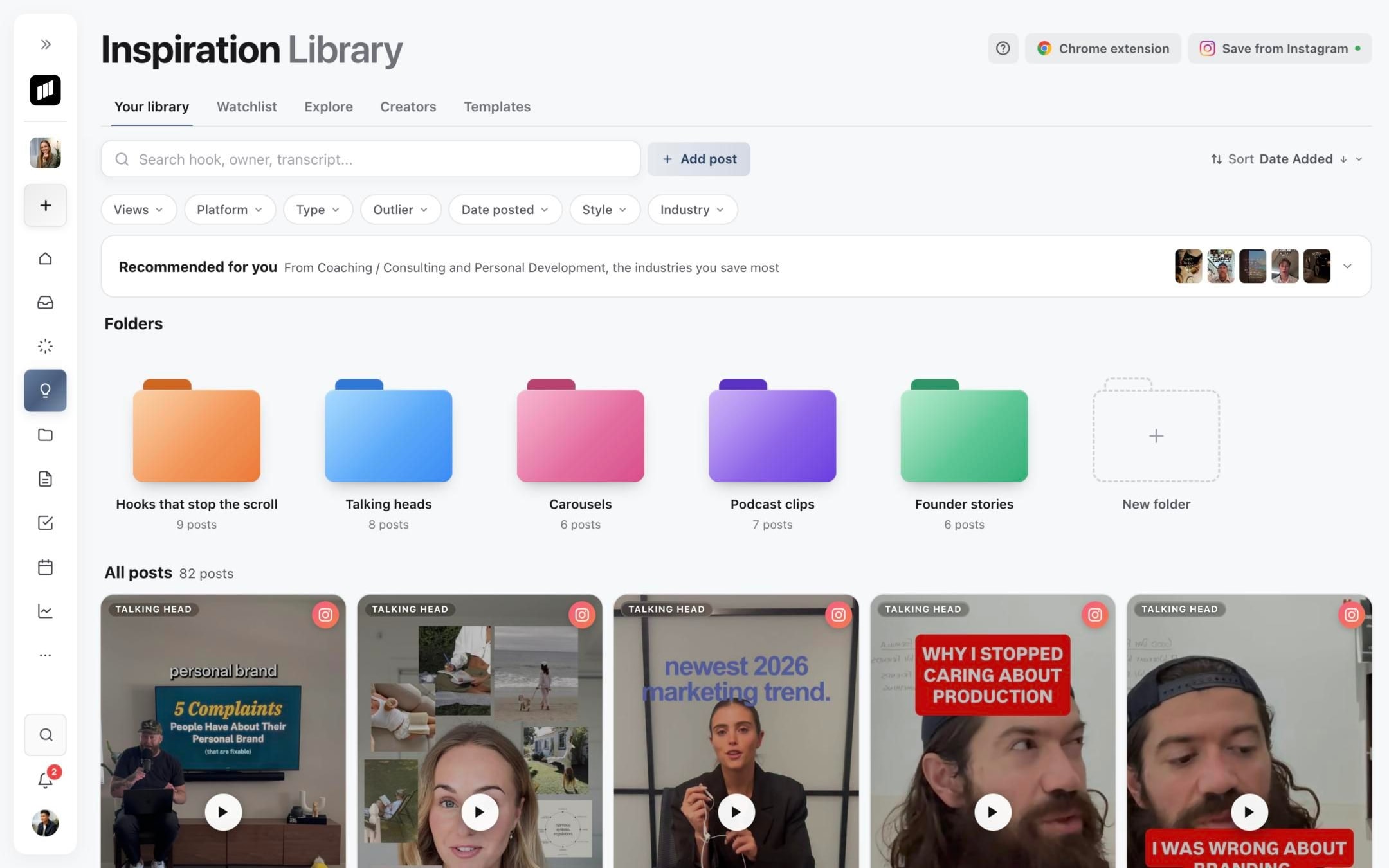The height and width of the screenshot is (868, 1389).
Task: Expand the Recommended for you panel chevron
Action: tap(1347, 266)
